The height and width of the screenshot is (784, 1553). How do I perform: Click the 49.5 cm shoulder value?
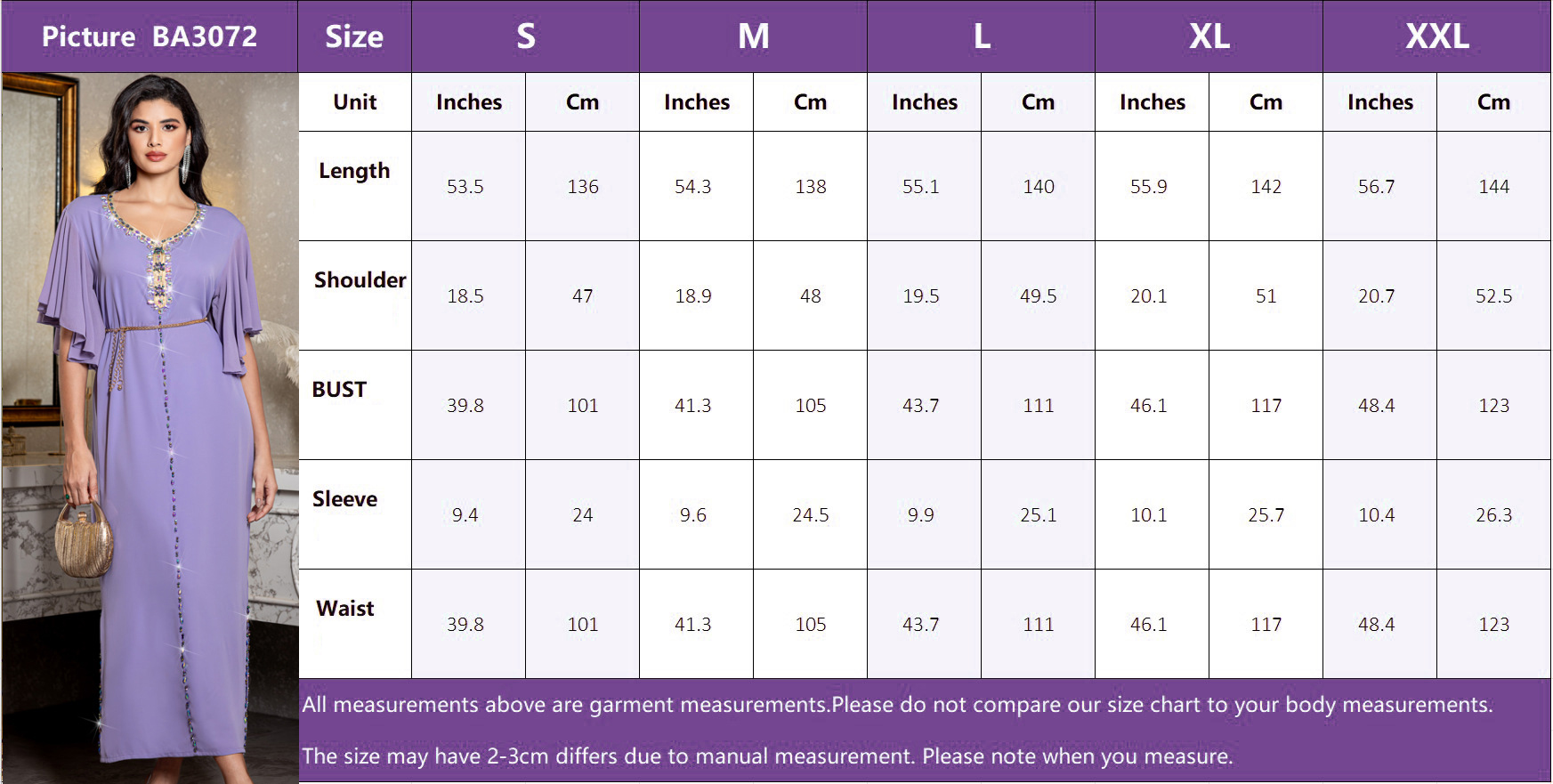[x=1038, y=296]
